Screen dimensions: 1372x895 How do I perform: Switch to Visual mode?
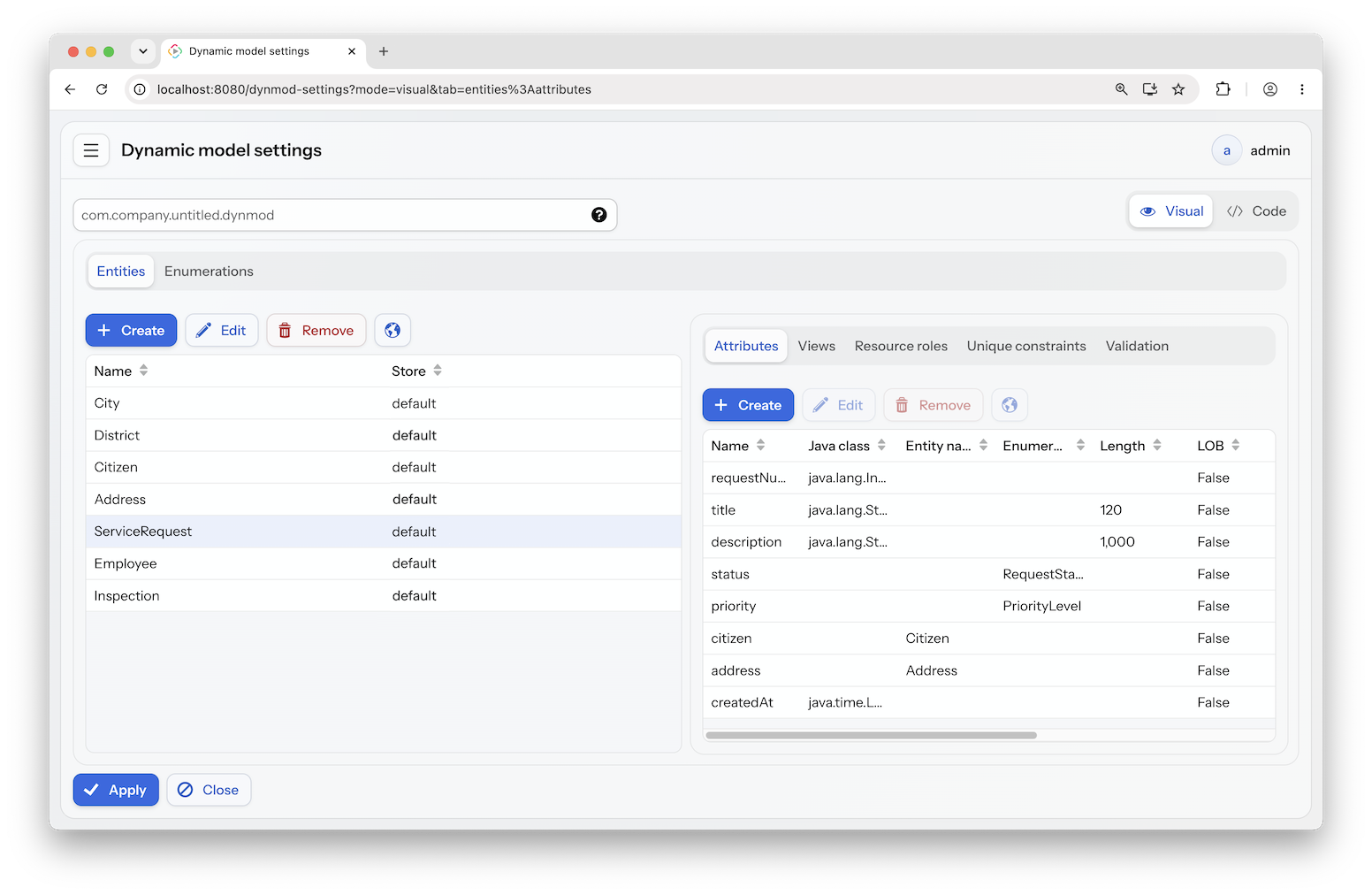[1171, 211]
